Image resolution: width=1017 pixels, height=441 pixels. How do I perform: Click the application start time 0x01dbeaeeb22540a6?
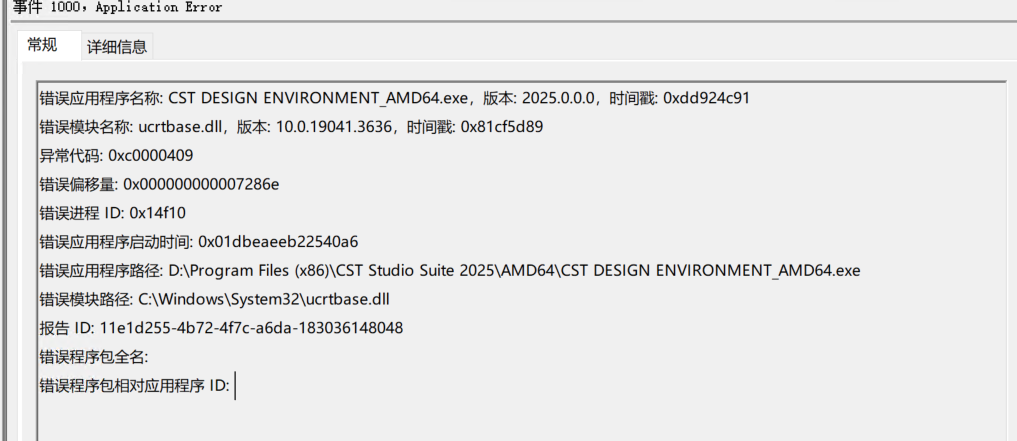278,242
